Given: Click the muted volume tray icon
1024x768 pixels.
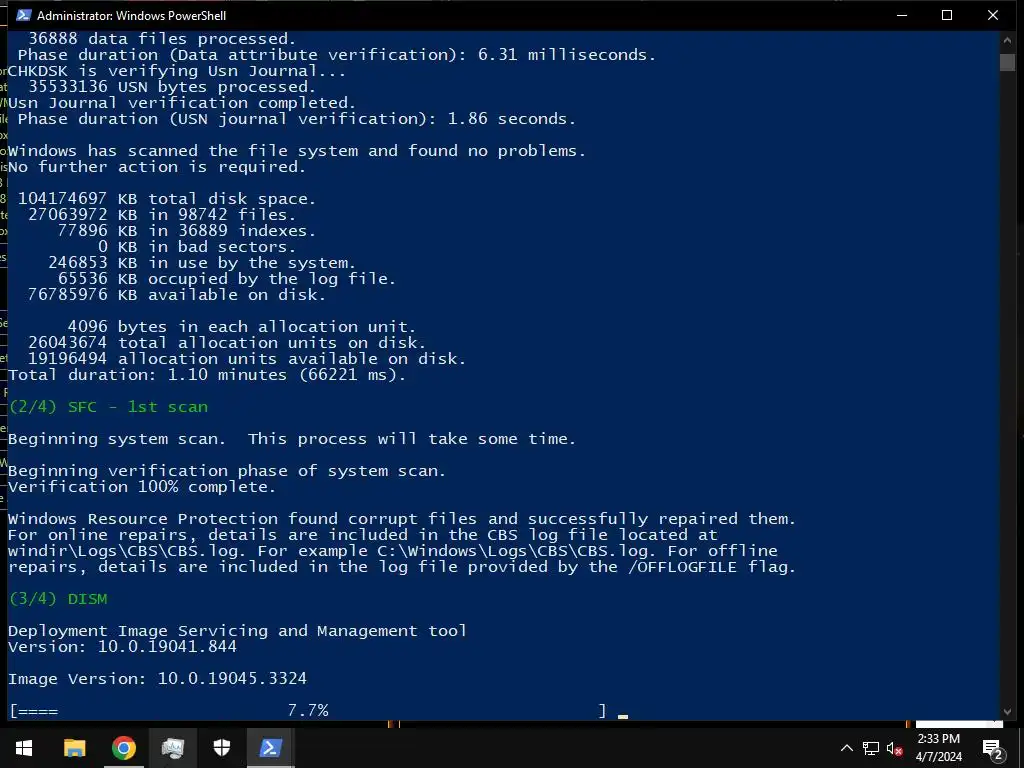Looking at the screenshot, I should point(895,748).
